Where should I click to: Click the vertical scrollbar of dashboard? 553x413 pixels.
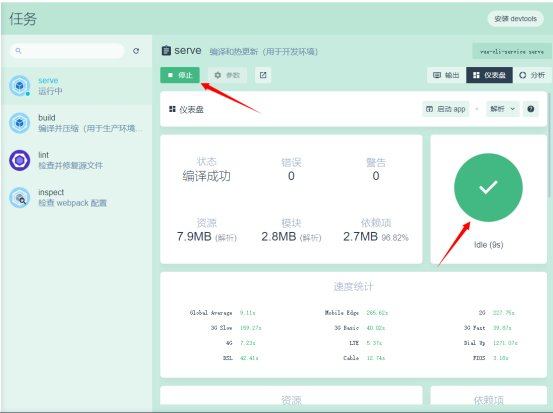pyautogui.click(x=549, y=145)
